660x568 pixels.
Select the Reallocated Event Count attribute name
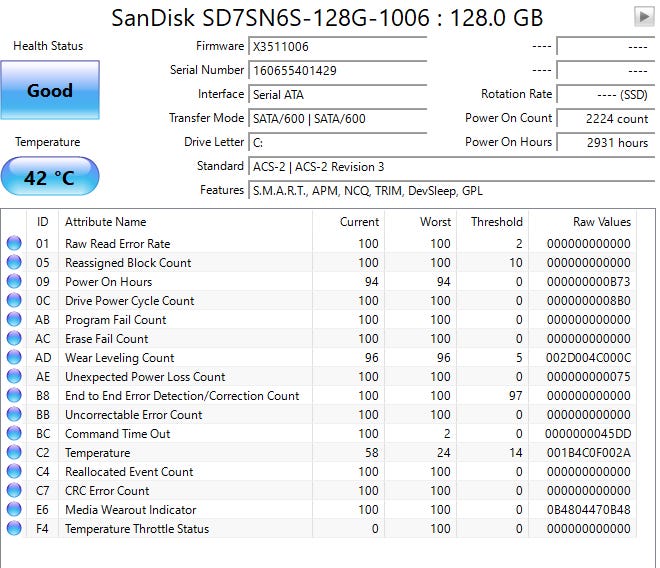click(129, 472)
